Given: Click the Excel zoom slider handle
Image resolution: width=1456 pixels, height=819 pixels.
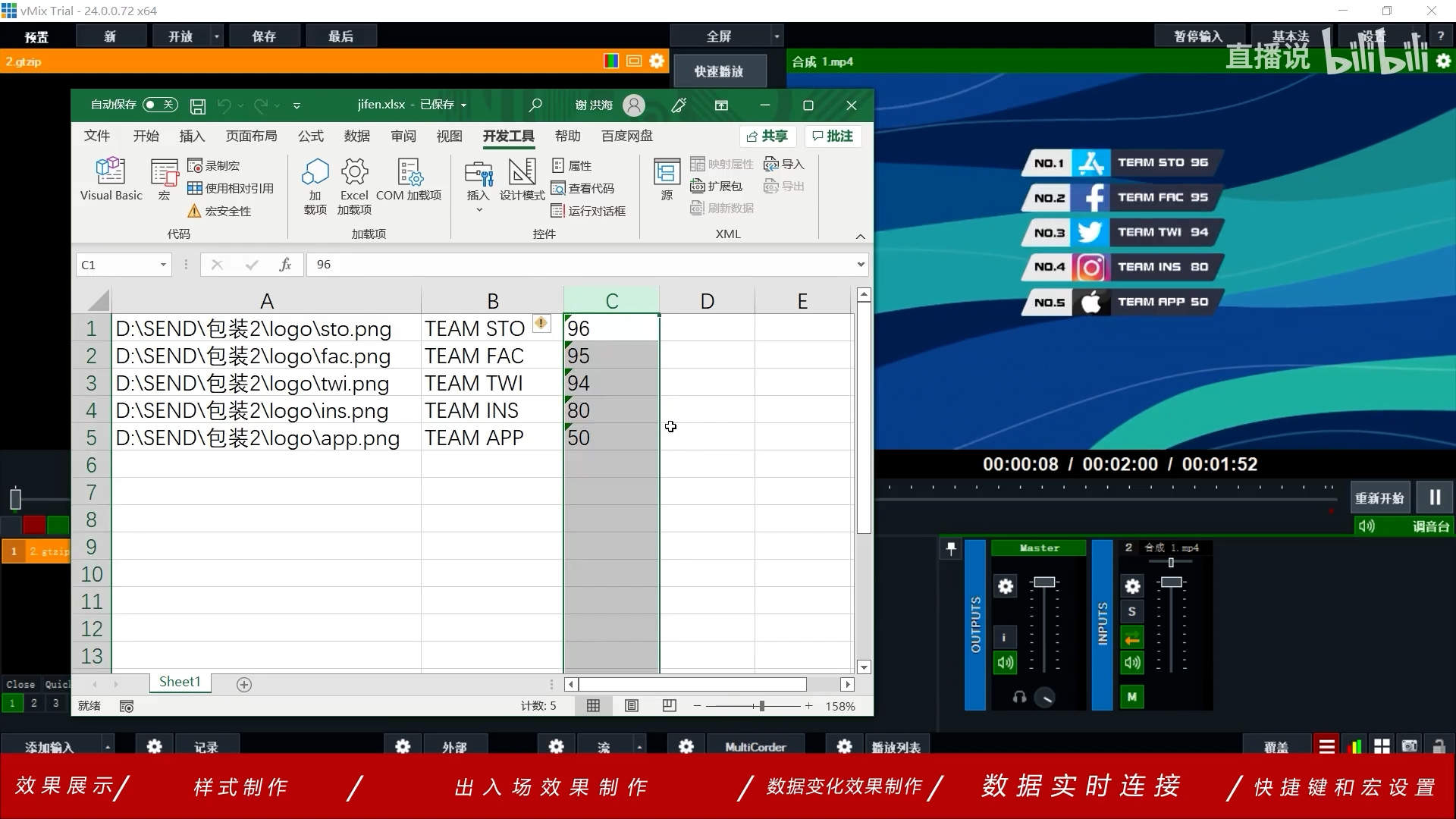Looking at the screenshot, I should click(761, 706).
